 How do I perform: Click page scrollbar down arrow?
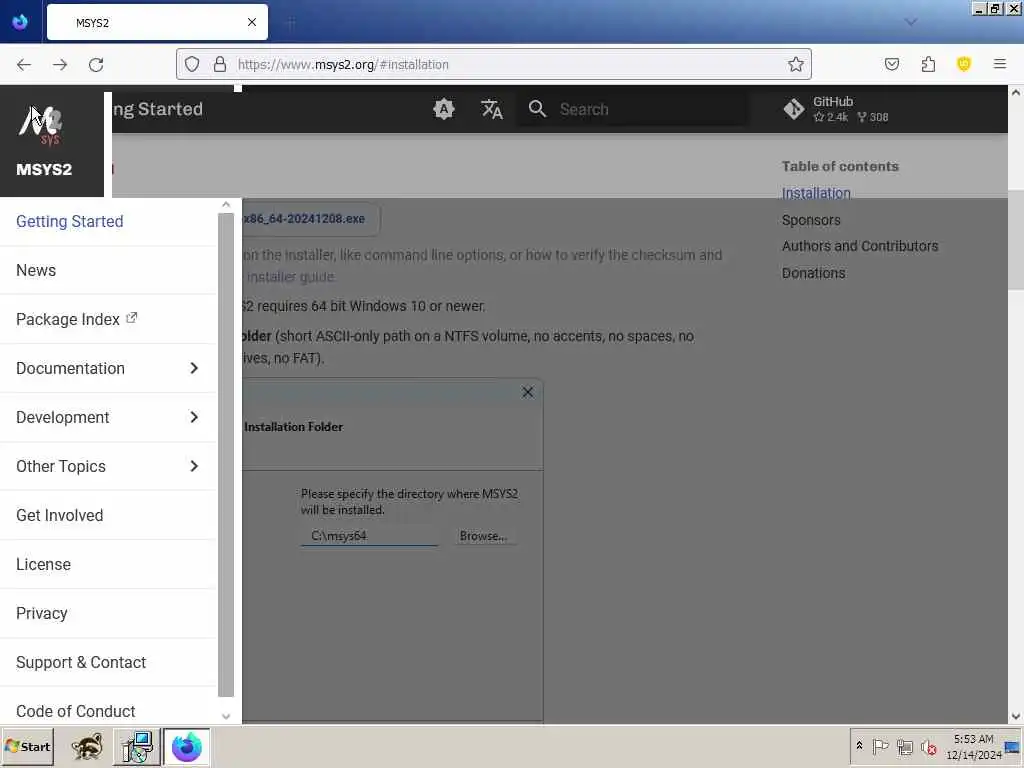tap(1016, 716)
